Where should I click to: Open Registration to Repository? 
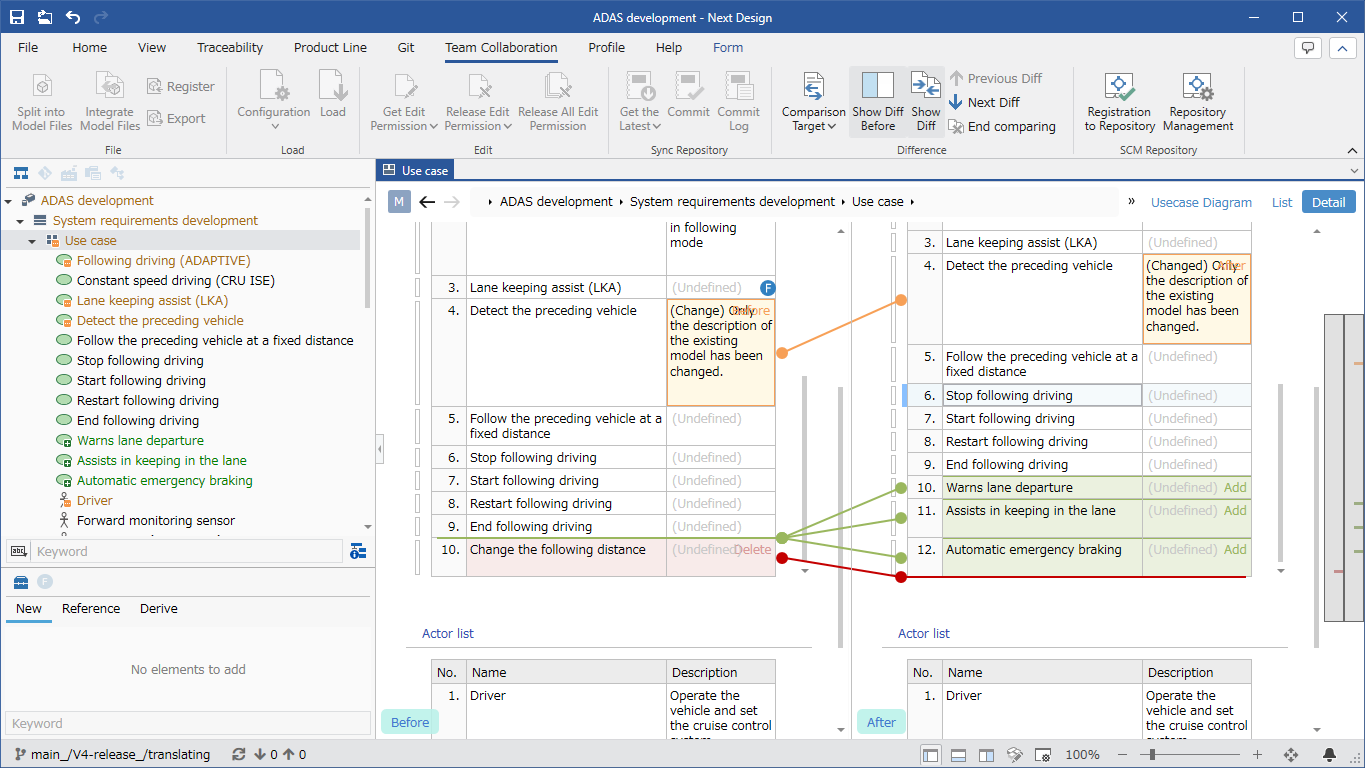pyautogui.click(x=1119, y=101)
